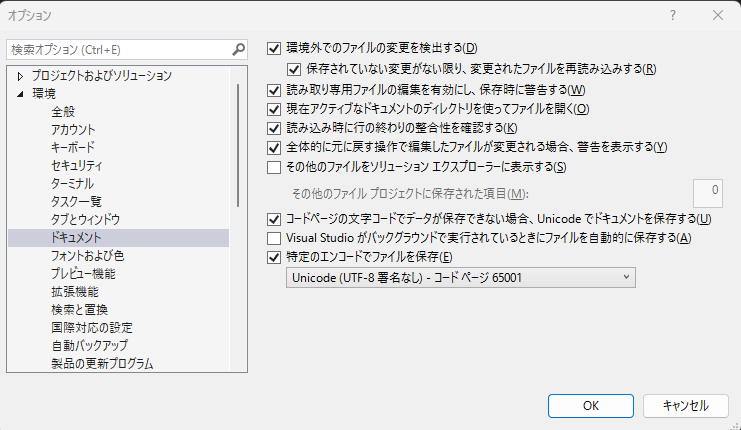Select 全般 in the options tree
The image size is (741, 430).
click(63, 112)
